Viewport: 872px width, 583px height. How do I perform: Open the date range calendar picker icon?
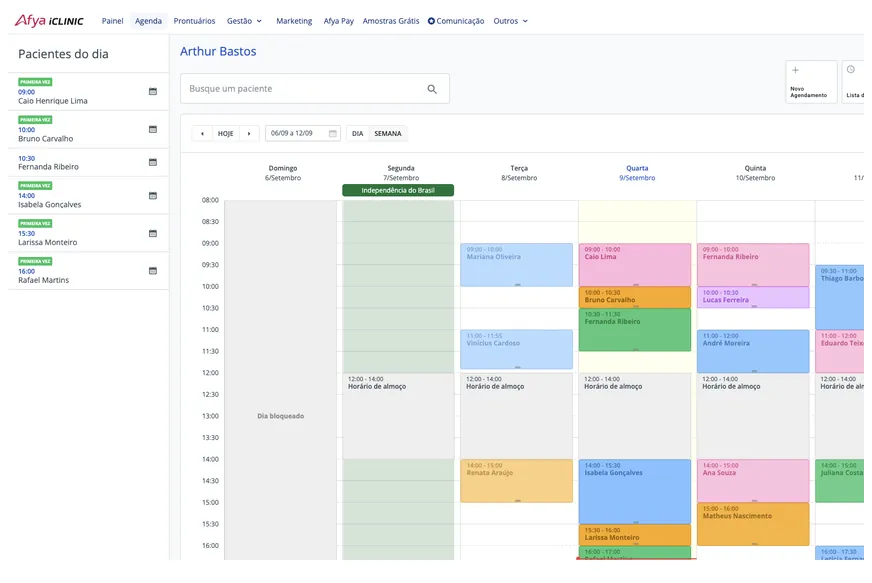pos(333,134)
